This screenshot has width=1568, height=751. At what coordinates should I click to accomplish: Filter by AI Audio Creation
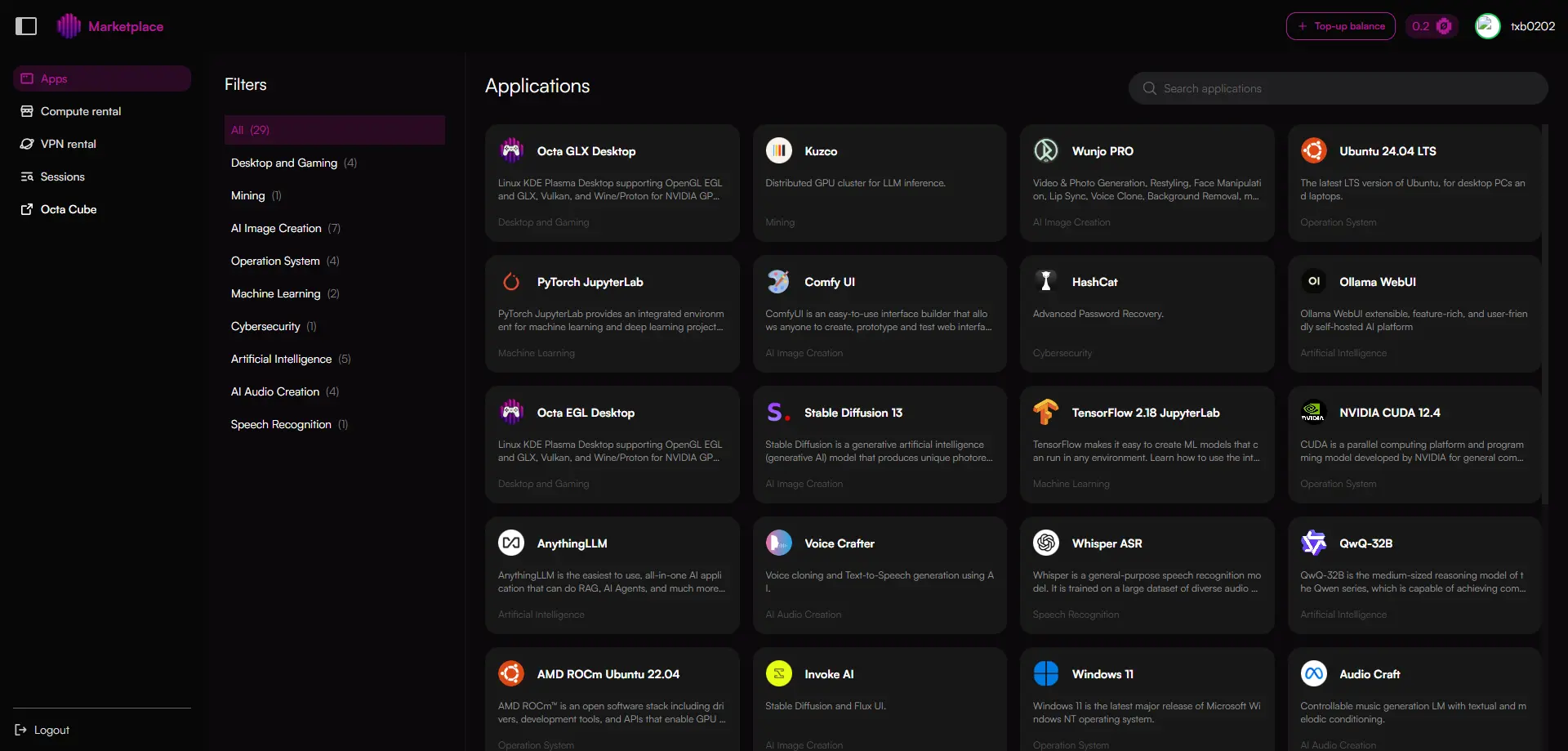click(335, 391)
